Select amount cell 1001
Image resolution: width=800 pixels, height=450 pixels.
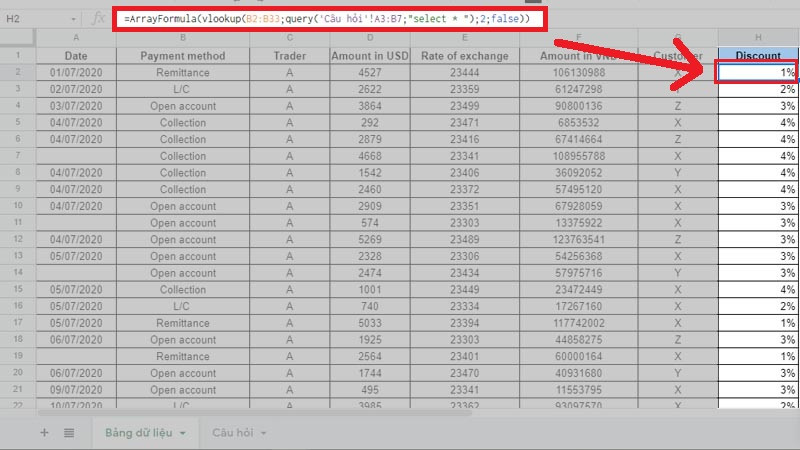coord(370,289)
